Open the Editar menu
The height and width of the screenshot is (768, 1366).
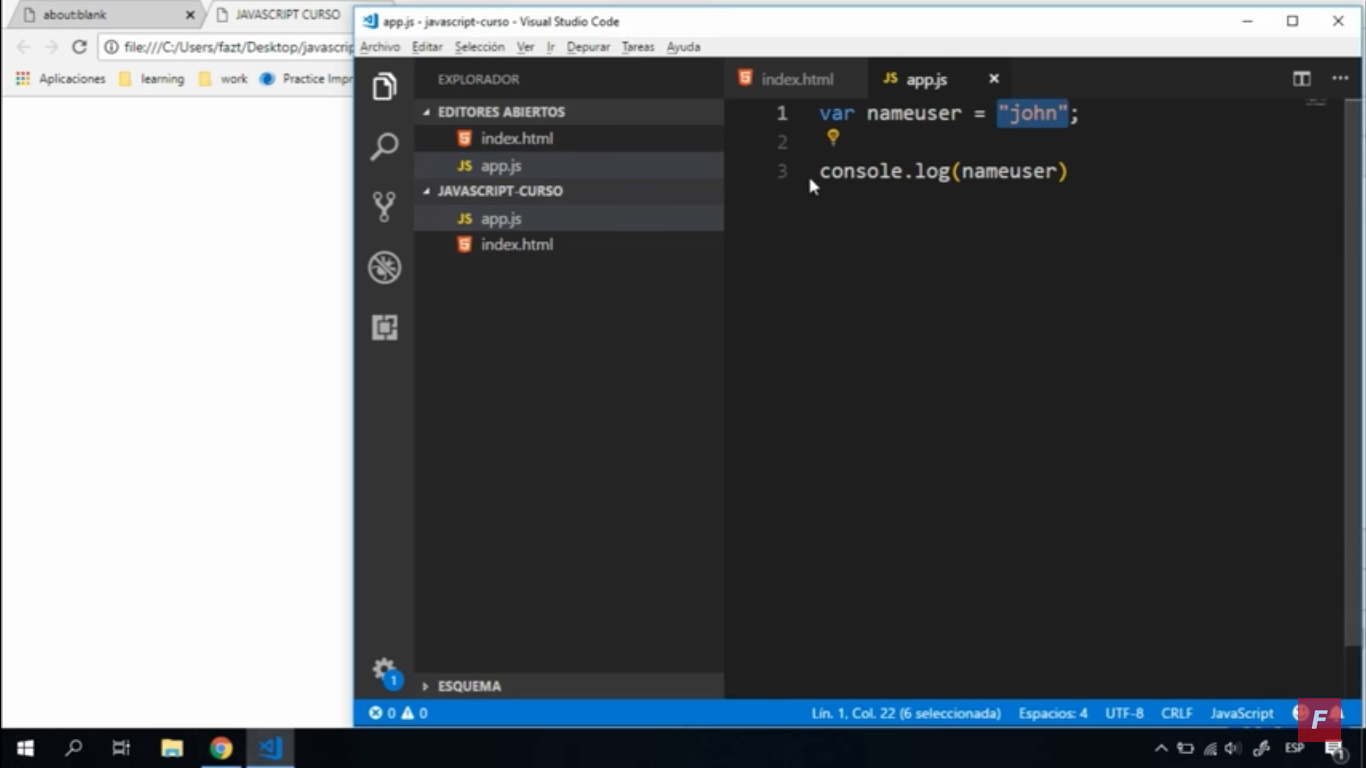pos(427,47)
